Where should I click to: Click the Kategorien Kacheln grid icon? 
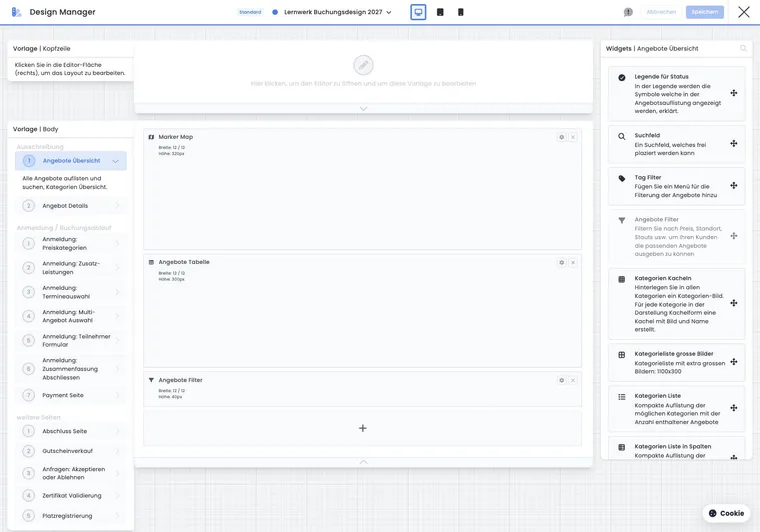pyautogui.click(x=621, y=279)
